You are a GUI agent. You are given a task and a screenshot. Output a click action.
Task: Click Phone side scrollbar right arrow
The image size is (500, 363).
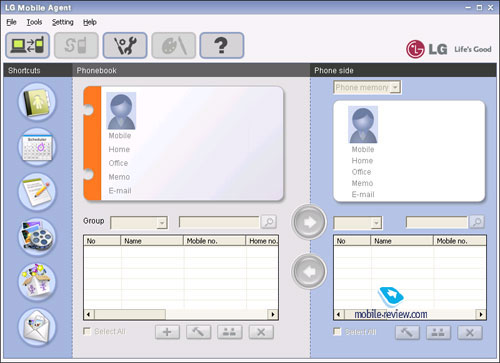tap(481, 314)
